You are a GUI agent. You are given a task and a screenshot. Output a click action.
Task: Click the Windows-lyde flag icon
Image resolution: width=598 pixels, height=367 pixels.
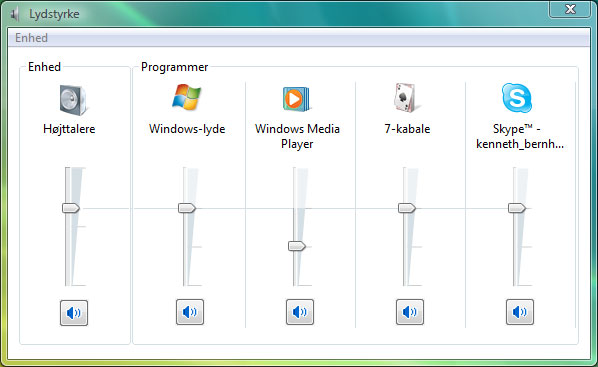click(x=186, y=97)
